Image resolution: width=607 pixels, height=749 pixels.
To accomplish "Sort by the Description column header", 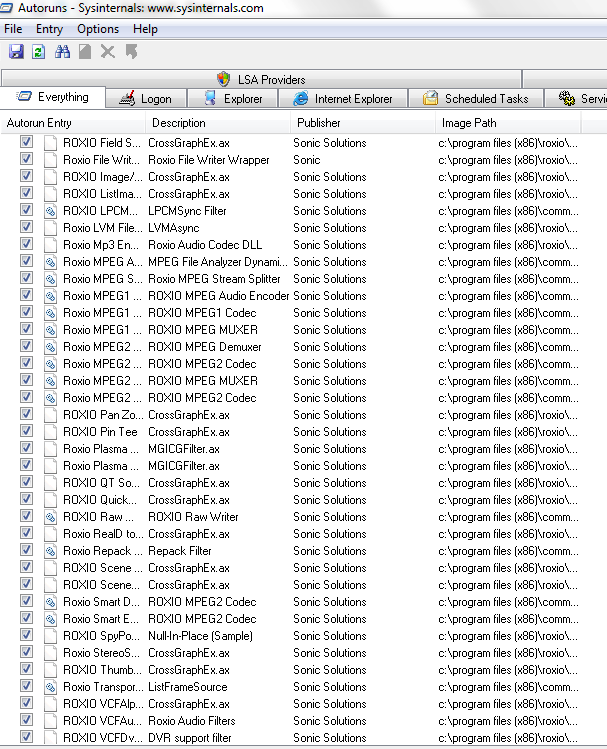I will pos(218,123).
